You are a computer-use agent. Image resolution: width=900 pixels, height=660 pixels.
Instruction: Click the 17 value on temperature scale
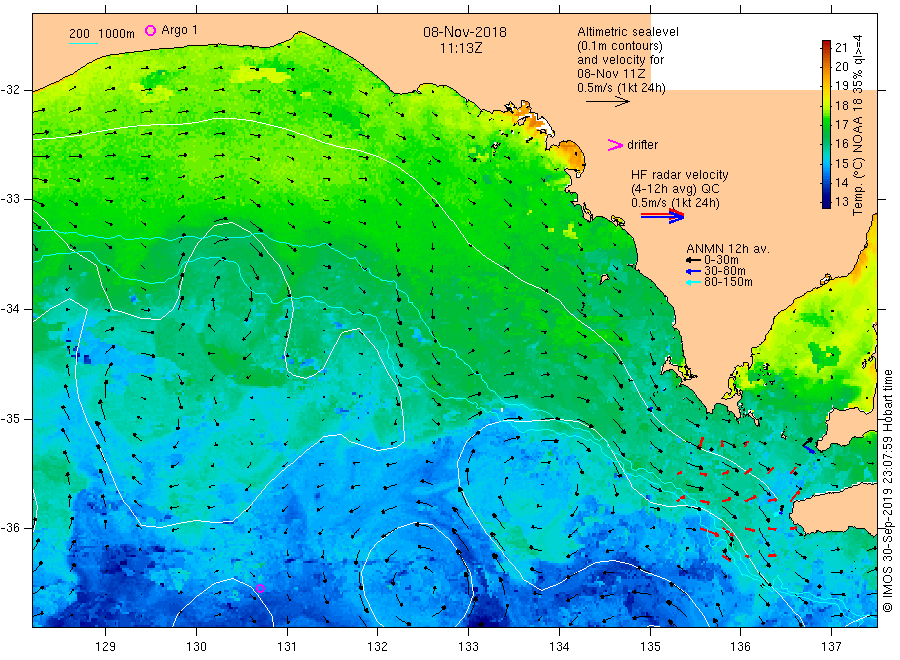(841, 125)
